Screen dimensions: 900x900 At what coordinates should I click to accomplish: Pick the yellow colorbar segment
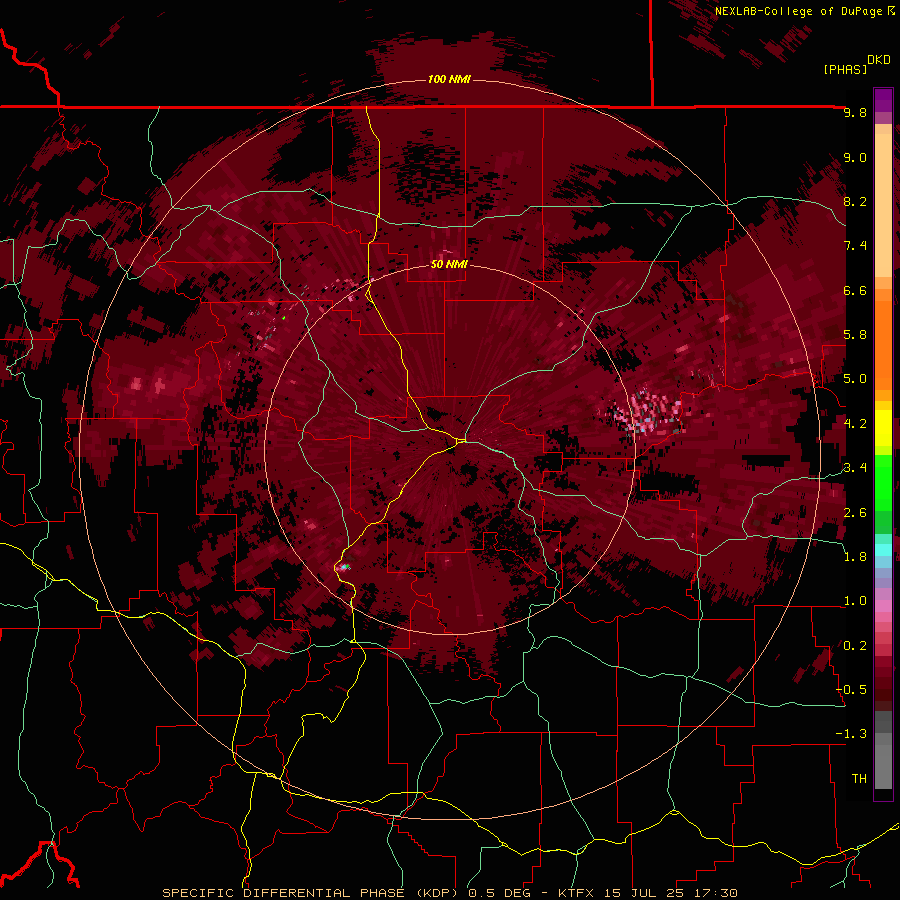coord(883,428)
